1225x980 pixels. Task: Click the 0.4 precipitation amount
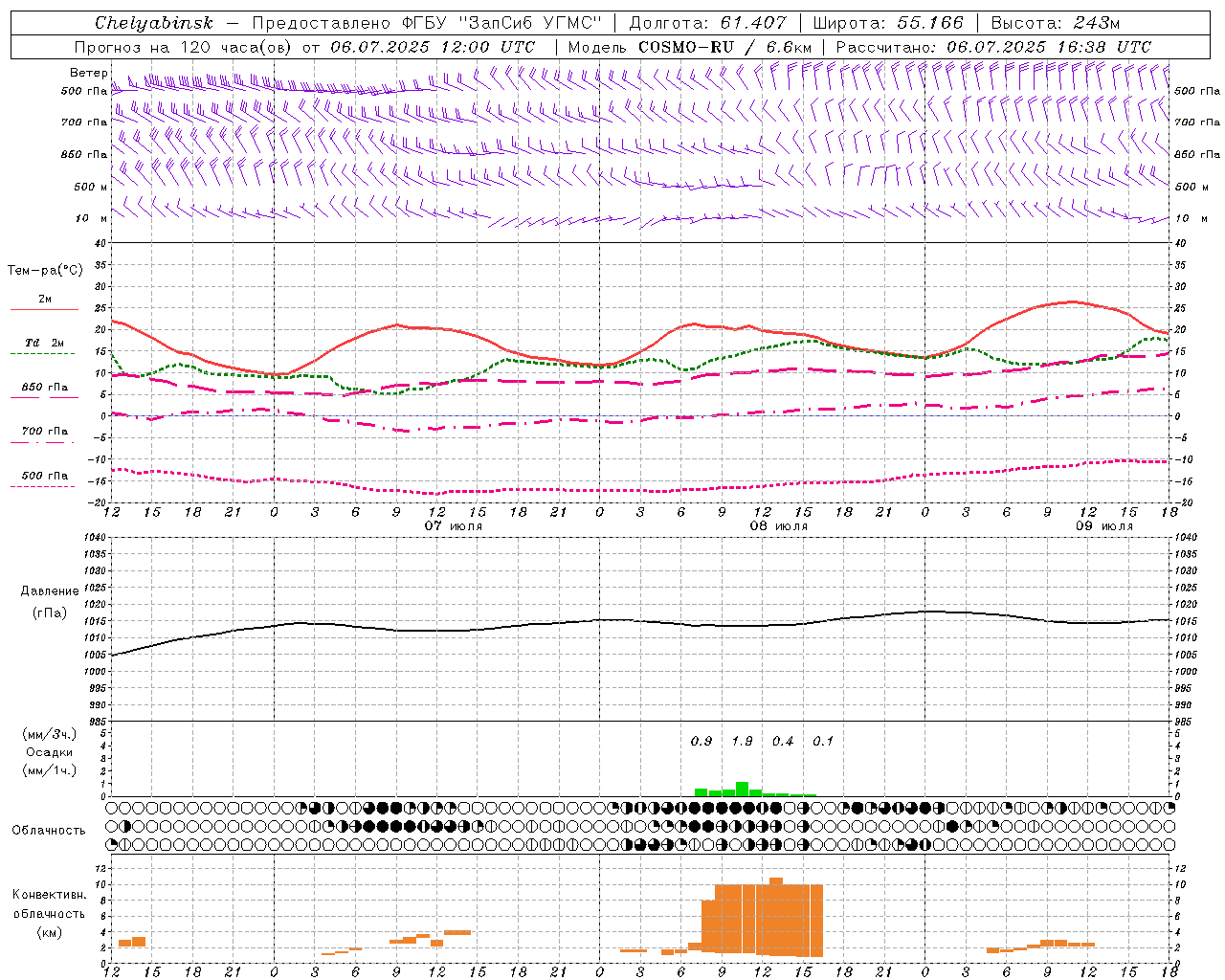click(x=783, y=742)
